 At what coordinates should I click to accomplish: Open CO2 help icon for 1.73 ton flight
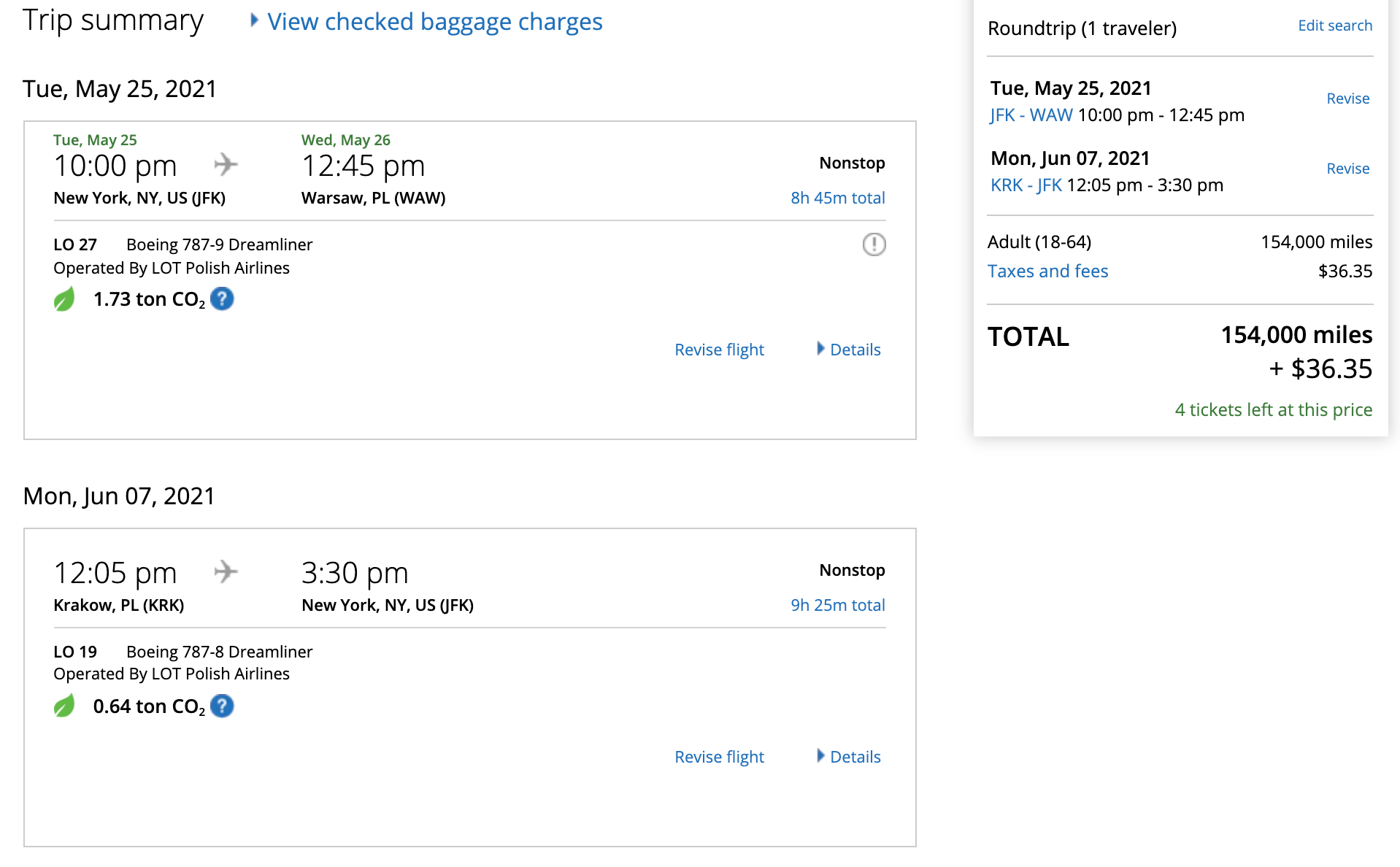pyautogui.click(x=222, y=299)
